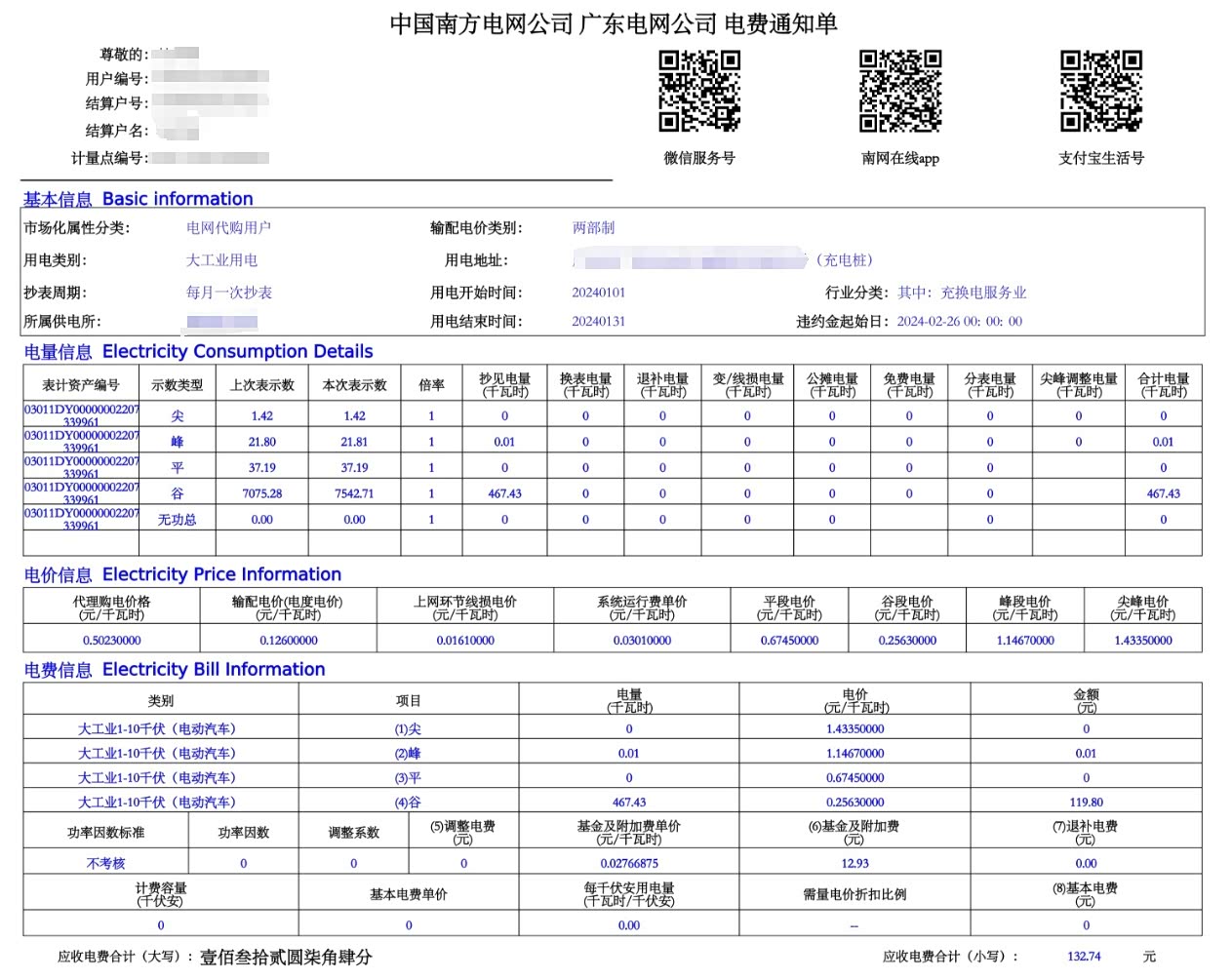1232x980 pixels.
Task: Select the 代理购电价格 value 0.50230000
Action: (112, 641)
